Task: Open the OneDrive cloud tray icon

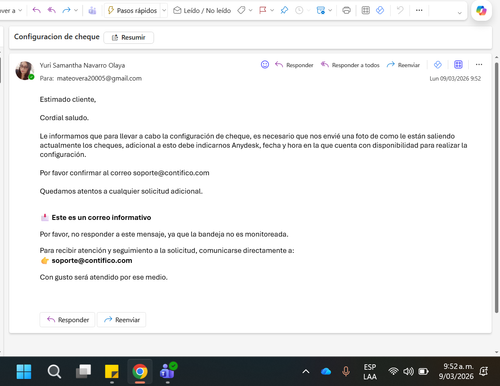Action: point(326,371)
